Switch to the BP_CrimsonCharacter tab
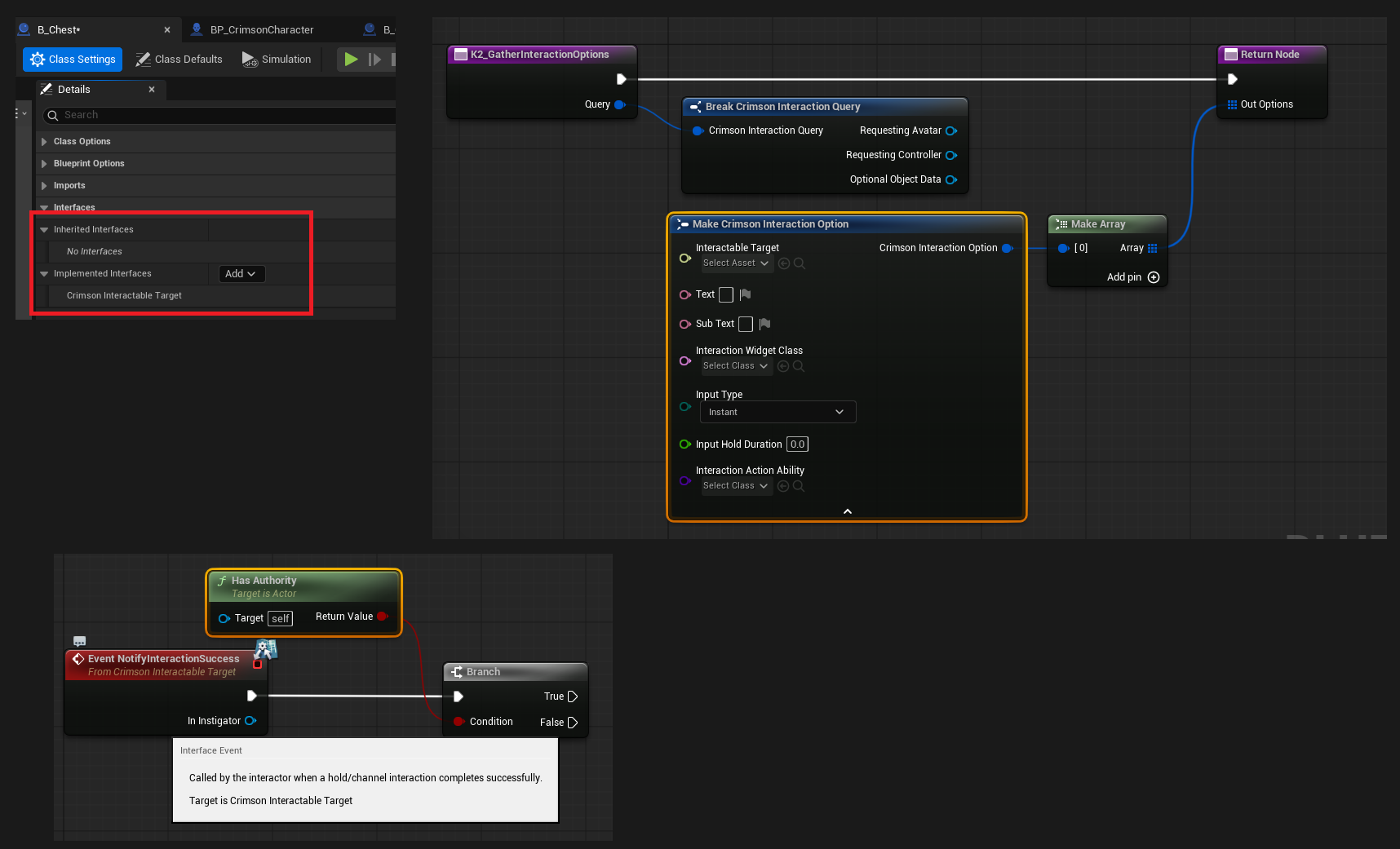Screen dimensions: 1400x849 (x=261, y=30)
